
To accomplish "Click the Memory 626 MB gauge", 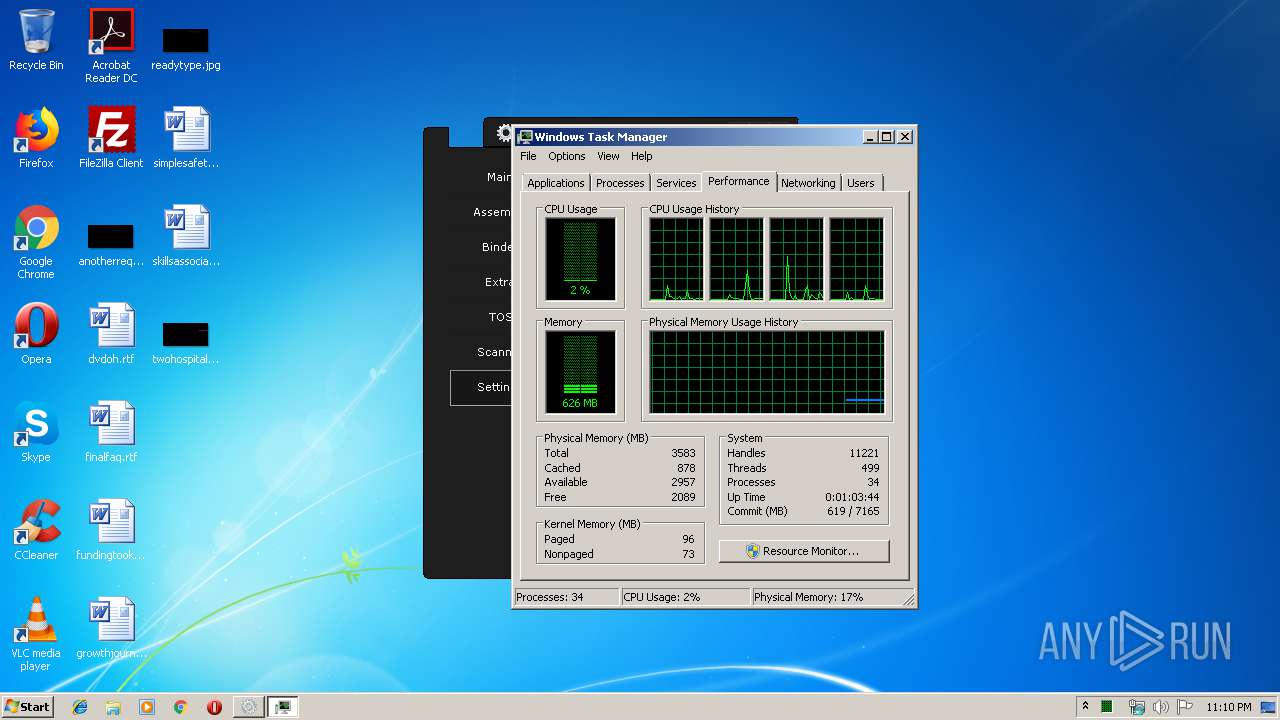I will tap(580, 372).
